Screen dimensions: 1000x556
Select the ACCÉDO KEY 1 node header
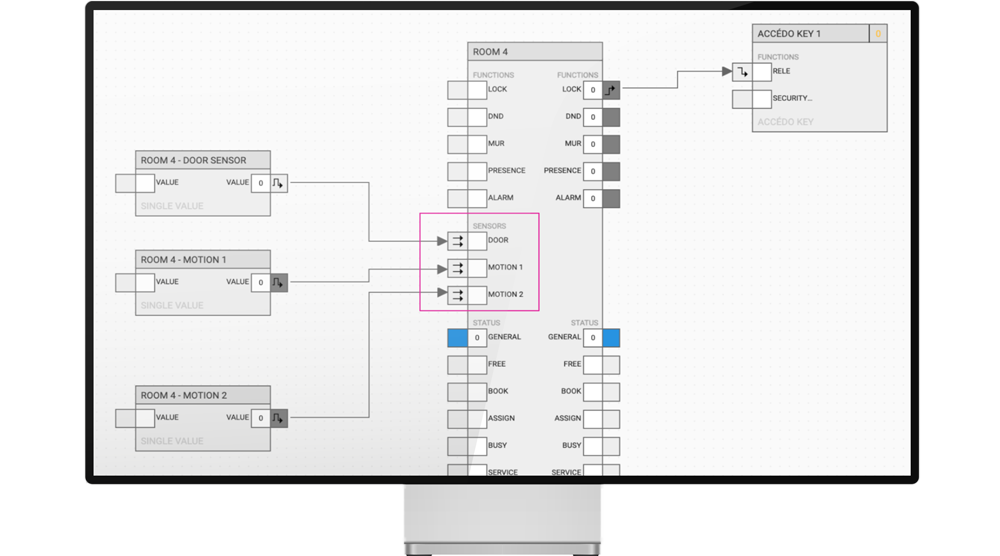[x=811, y=33]
